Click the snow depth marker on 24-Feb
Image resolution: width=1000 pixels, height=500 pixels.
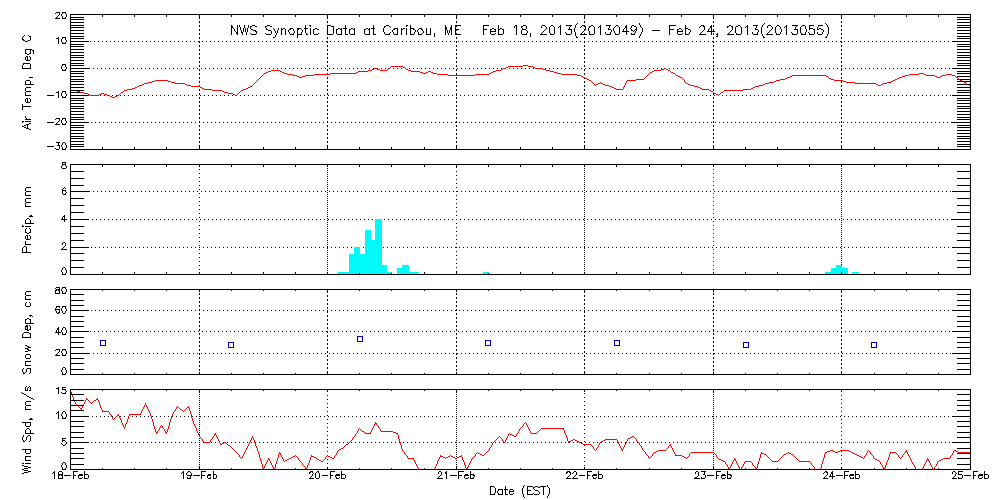(874, 345)
